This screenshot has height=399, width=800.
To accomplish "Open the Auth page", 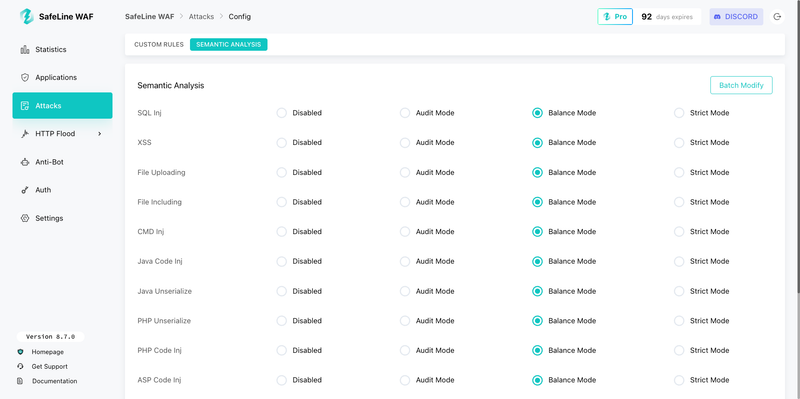I will point(62,190).
